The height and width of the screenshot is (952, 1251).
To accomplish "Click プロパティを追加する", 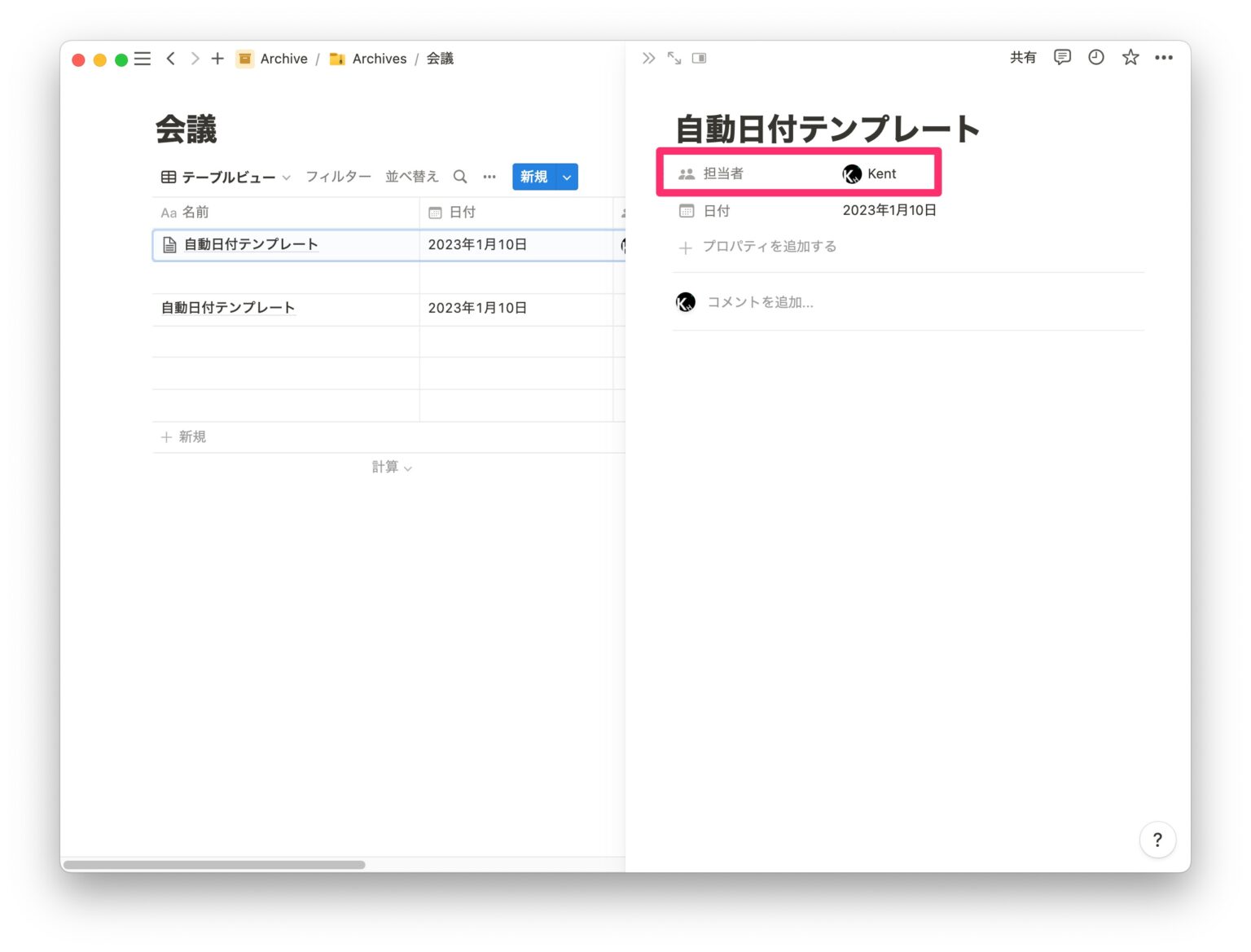I will pos(769,247).
